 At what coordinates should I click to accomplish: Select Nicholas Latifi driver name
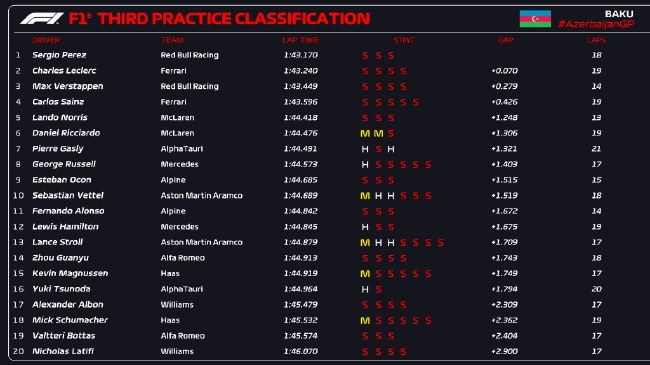[x=63, y=351]
